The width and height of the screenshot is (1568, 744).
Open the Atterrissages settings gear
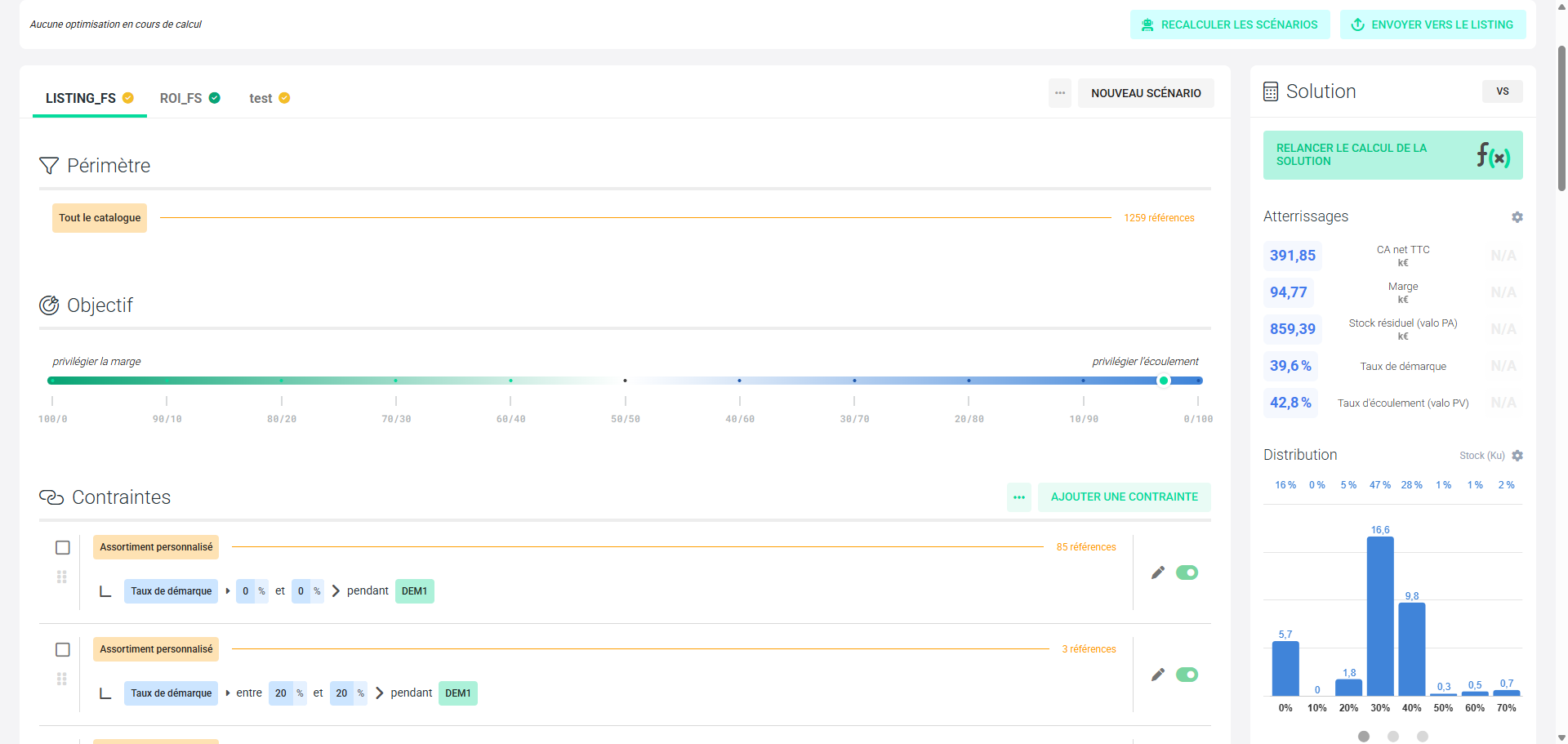coord(1517,217)
